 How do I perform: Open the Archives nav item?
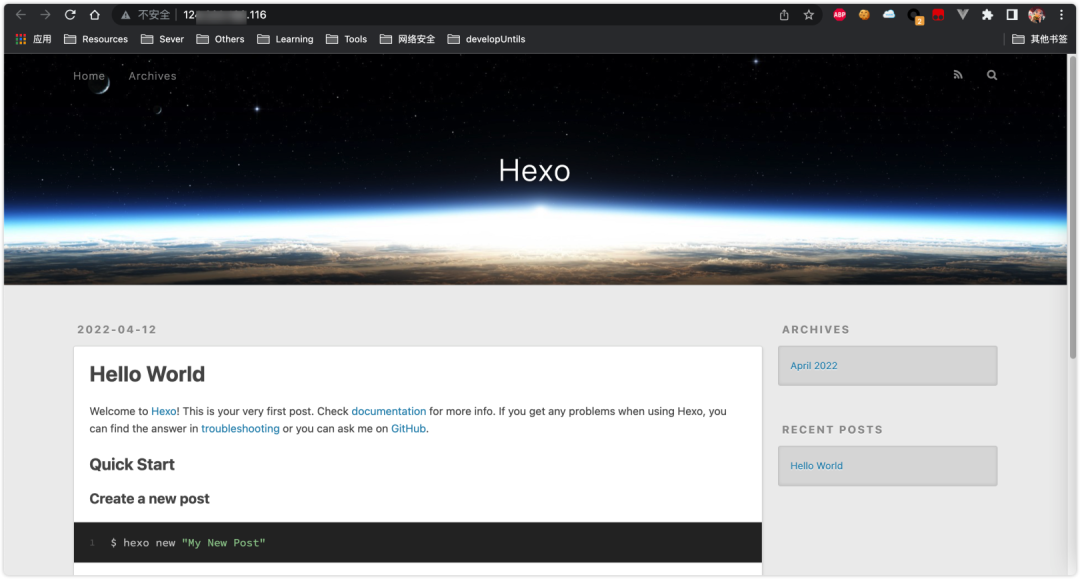click(152, 76)
